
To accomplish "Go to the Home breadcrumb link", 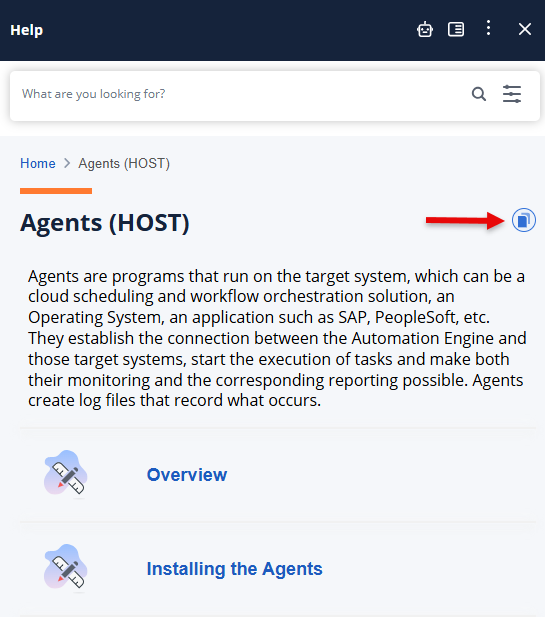I will [38, 163].
